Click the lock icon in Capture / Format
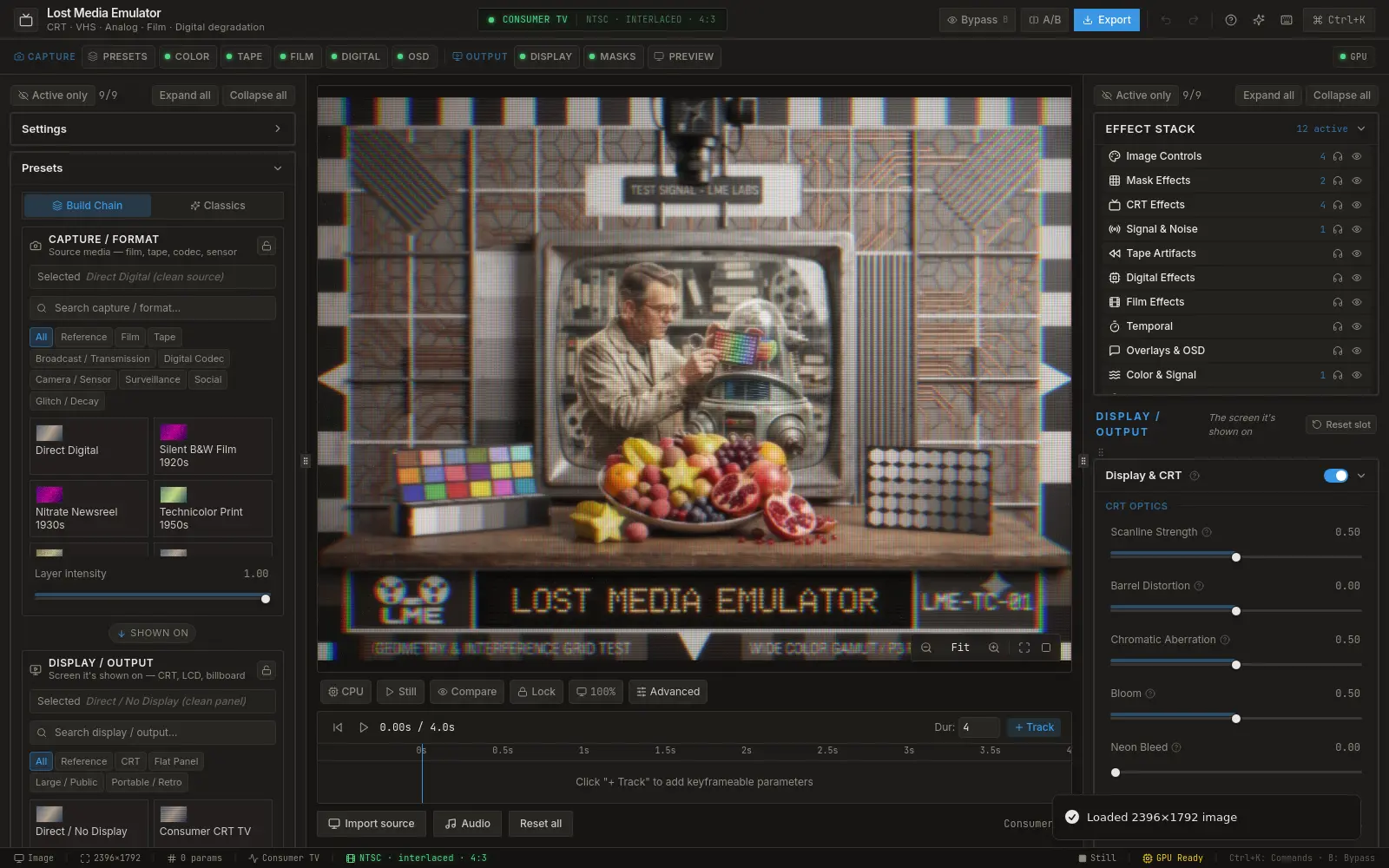Image resolution: width=1389 pixels, height=868 pixels. pyautogui.click(x=267, y=246)
